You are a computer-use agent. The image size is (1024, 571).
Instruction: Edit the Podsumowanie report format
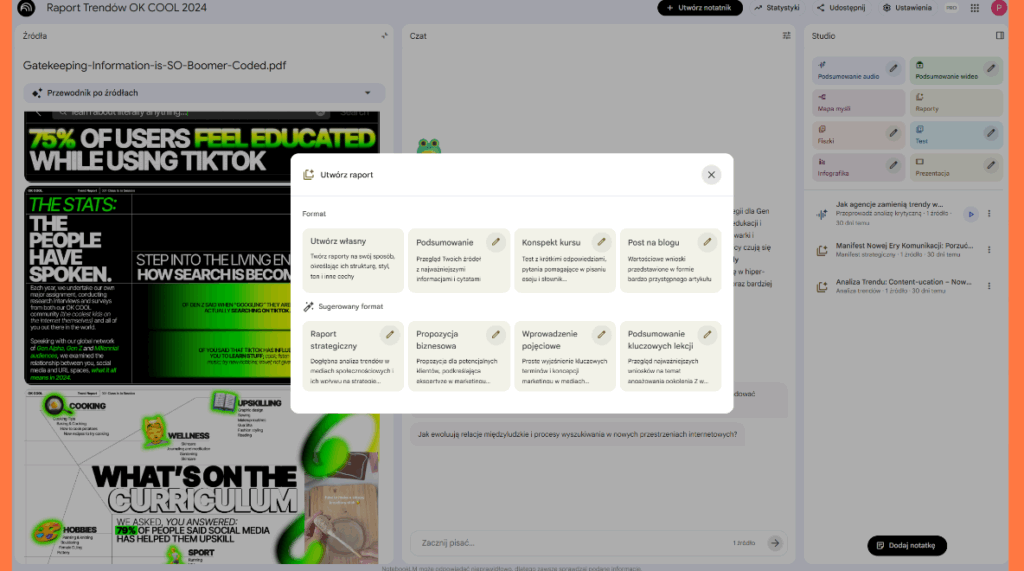495,242
